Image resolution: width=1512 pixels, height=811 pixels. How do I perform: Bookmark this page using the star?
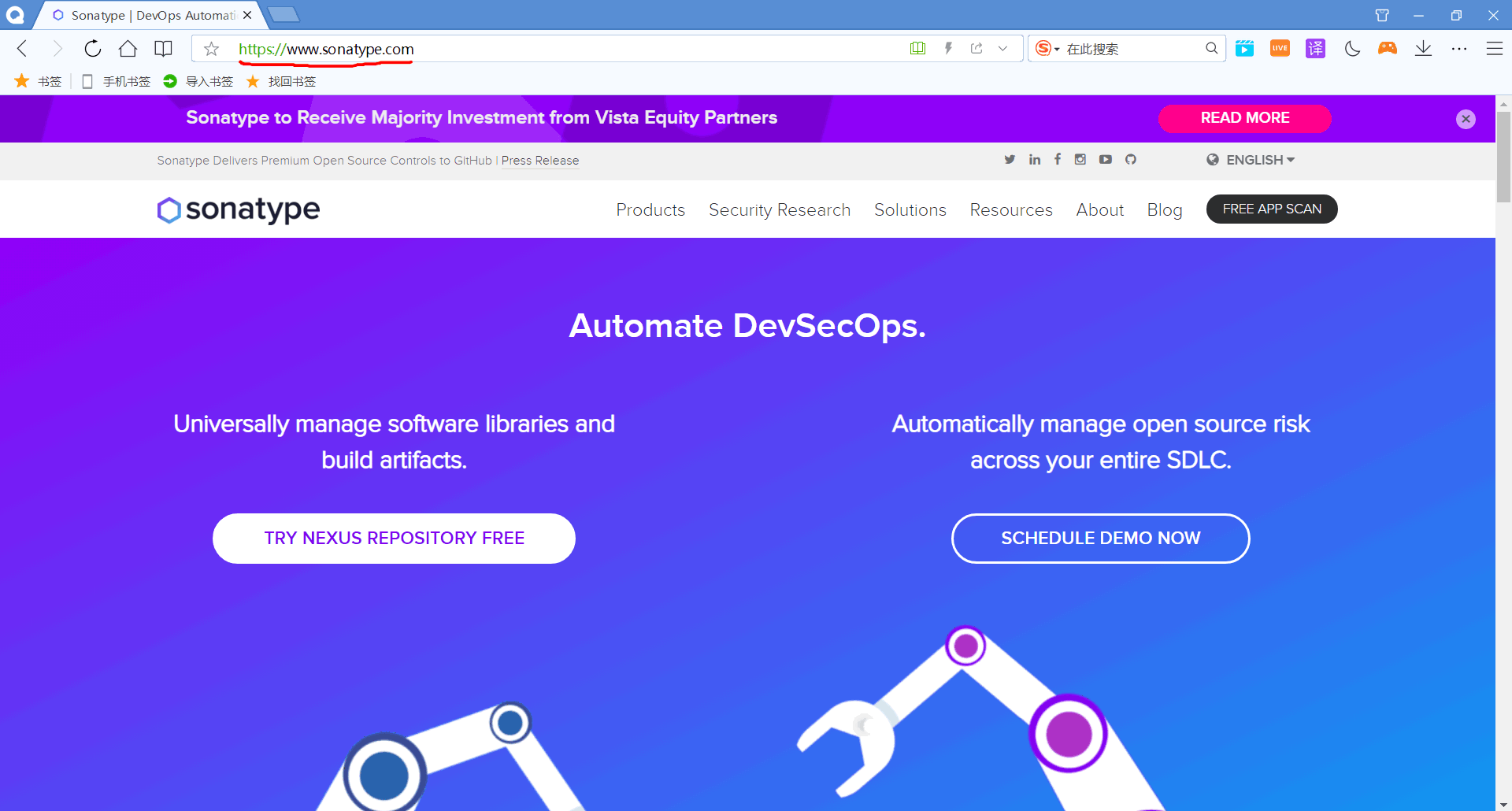point(210,48)
